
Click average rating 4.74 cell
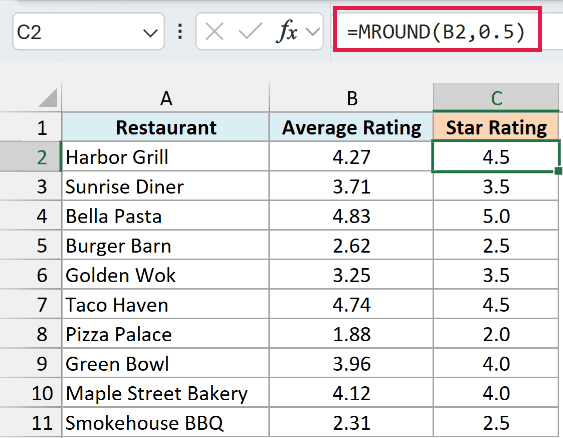point(351,304)
